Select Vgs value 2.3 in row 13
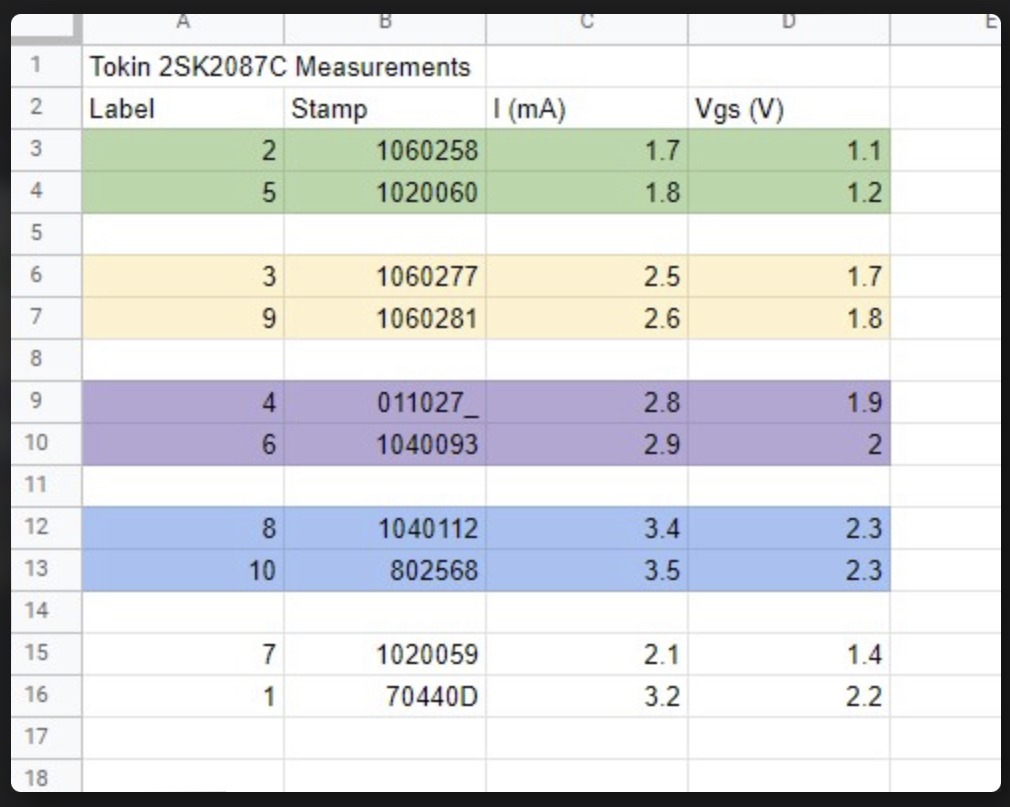1010x807 pixels. 788,570
